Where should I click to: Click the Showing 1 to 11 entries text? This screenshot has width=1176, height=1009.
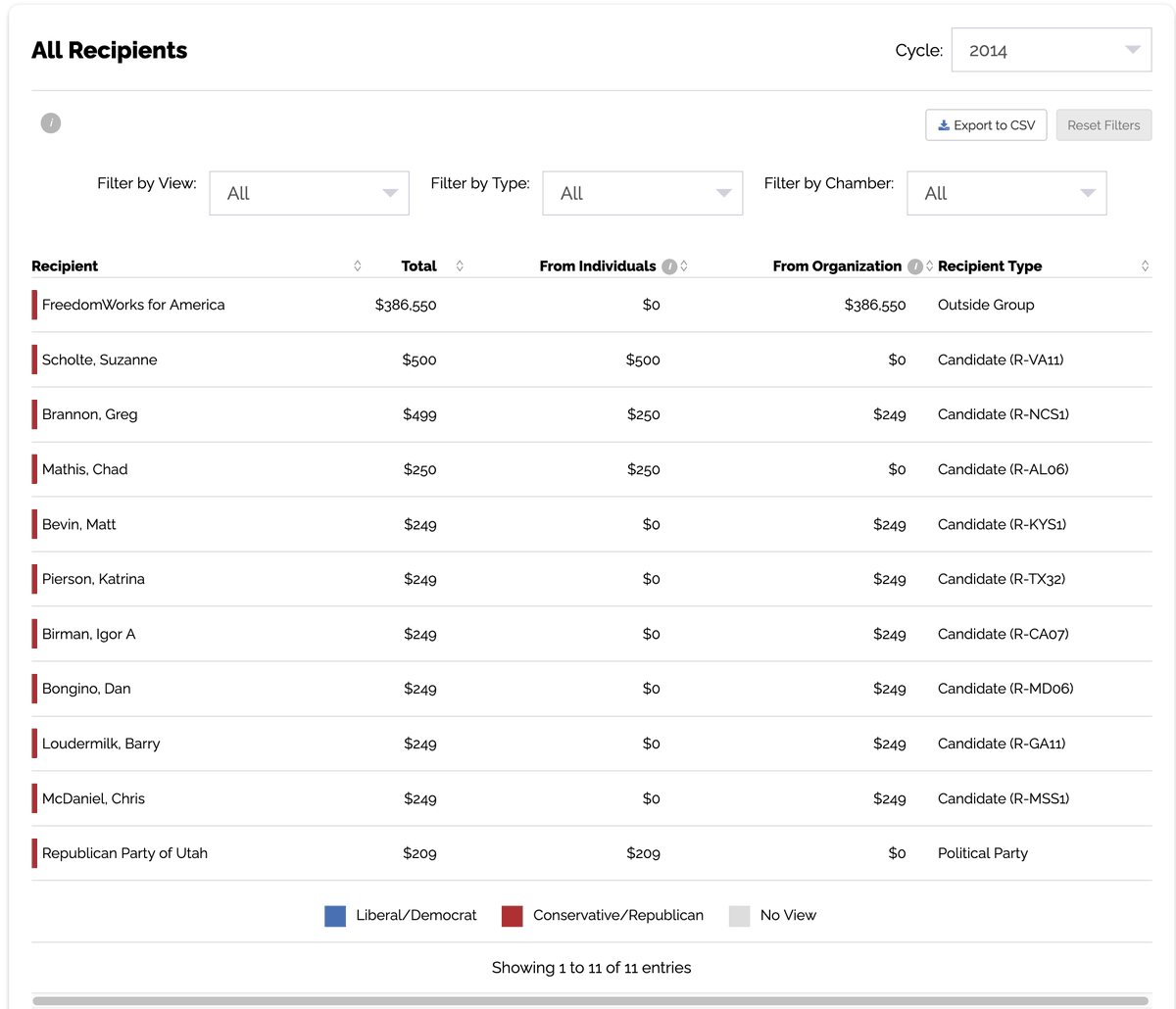[592, 968]
